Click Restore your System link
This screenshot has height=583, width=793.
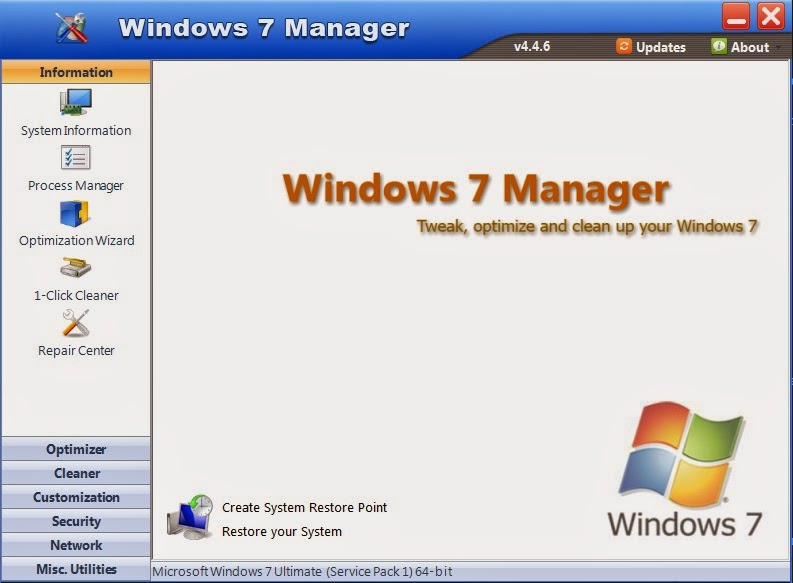[x=282, y=531]
